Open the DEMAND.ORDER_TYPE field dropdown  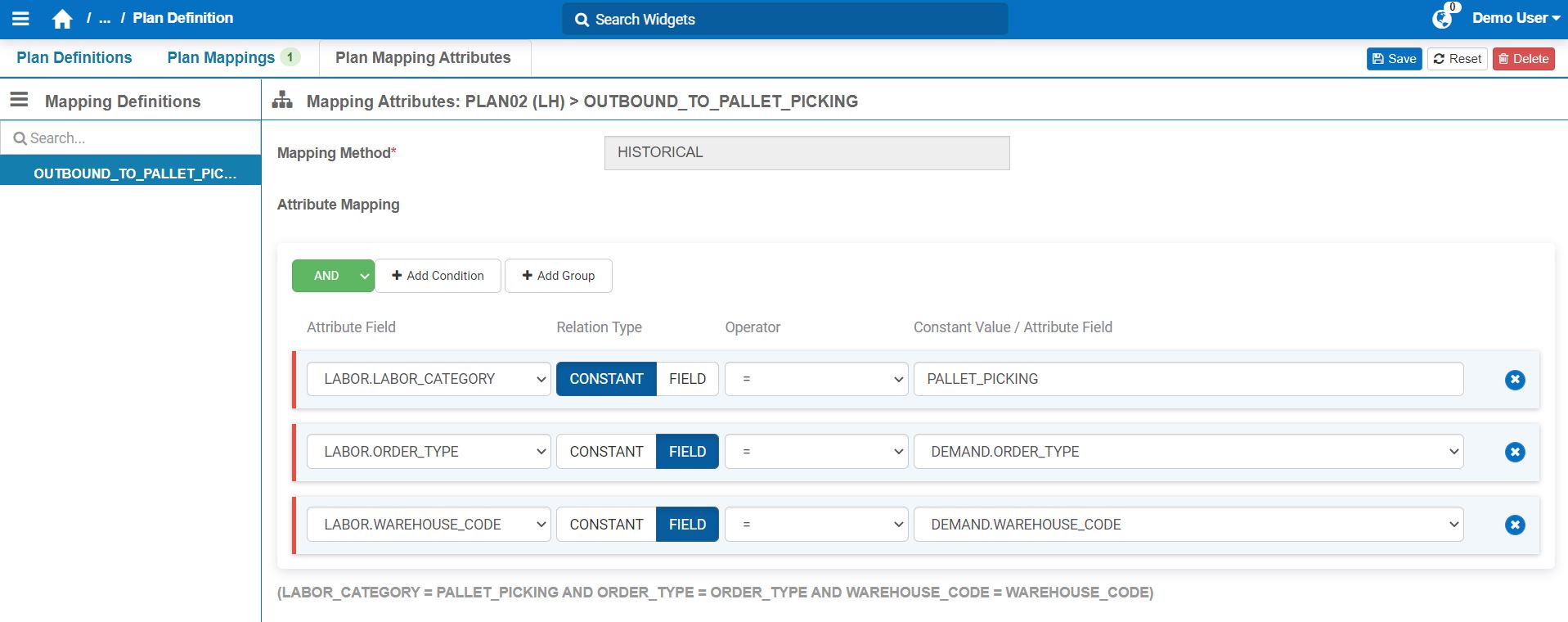click(x=1188, y=452)
